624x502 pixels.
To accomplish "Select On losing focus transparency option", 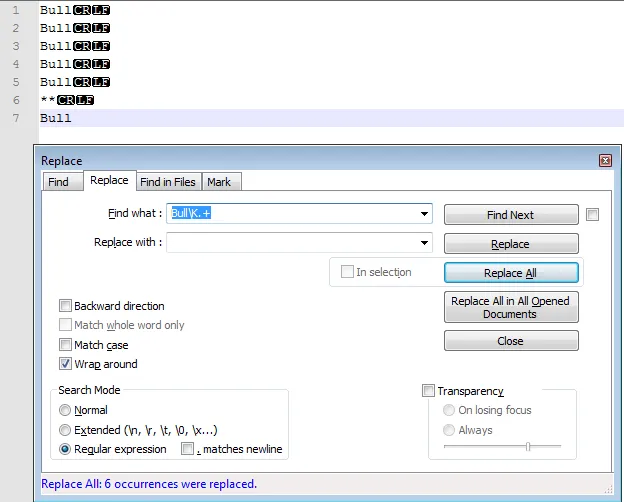I will click(448, 410).
